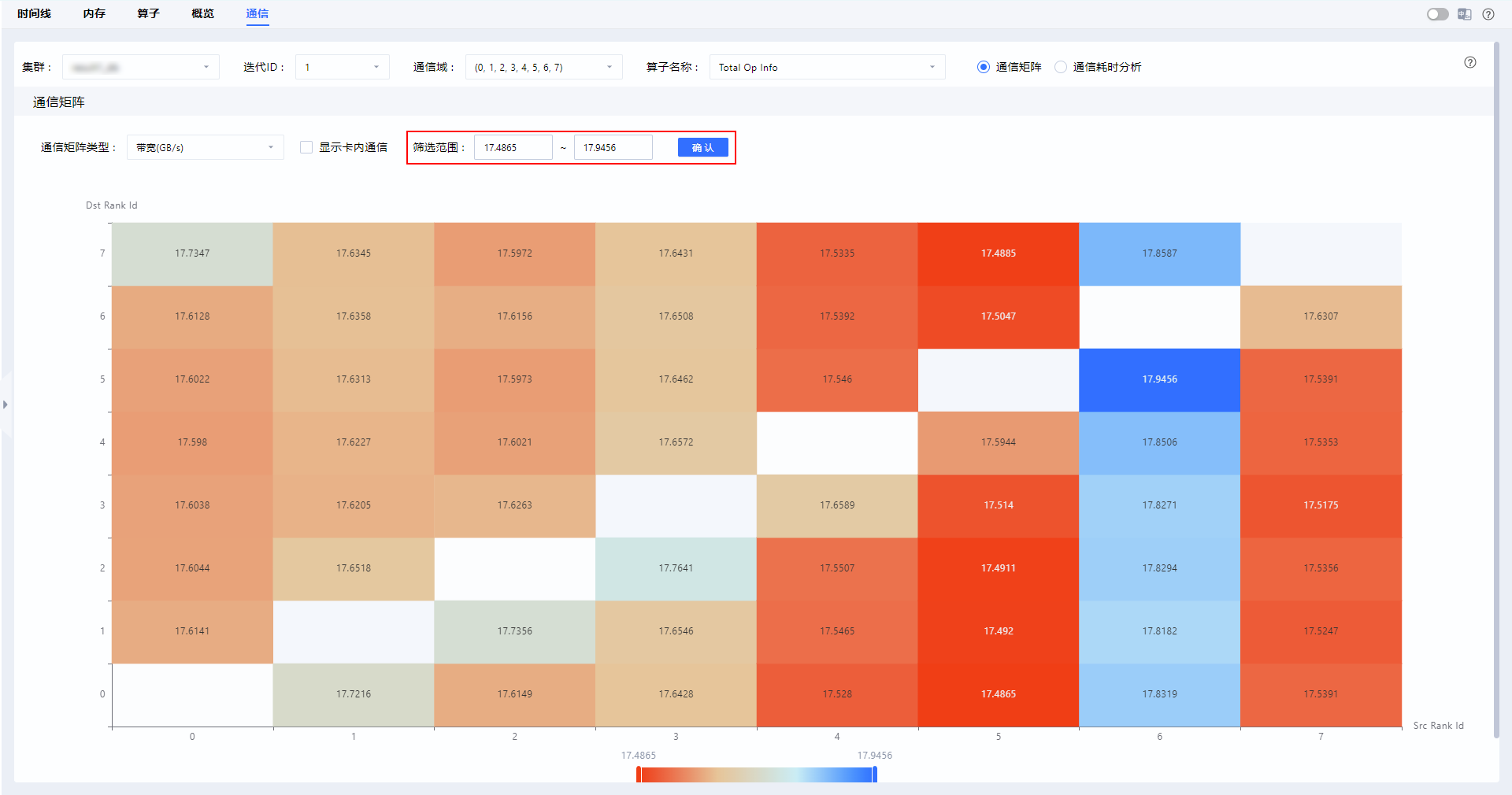Click heatmap cell 17.6307
The image size is (1512, 795).
coord(1321,316)
